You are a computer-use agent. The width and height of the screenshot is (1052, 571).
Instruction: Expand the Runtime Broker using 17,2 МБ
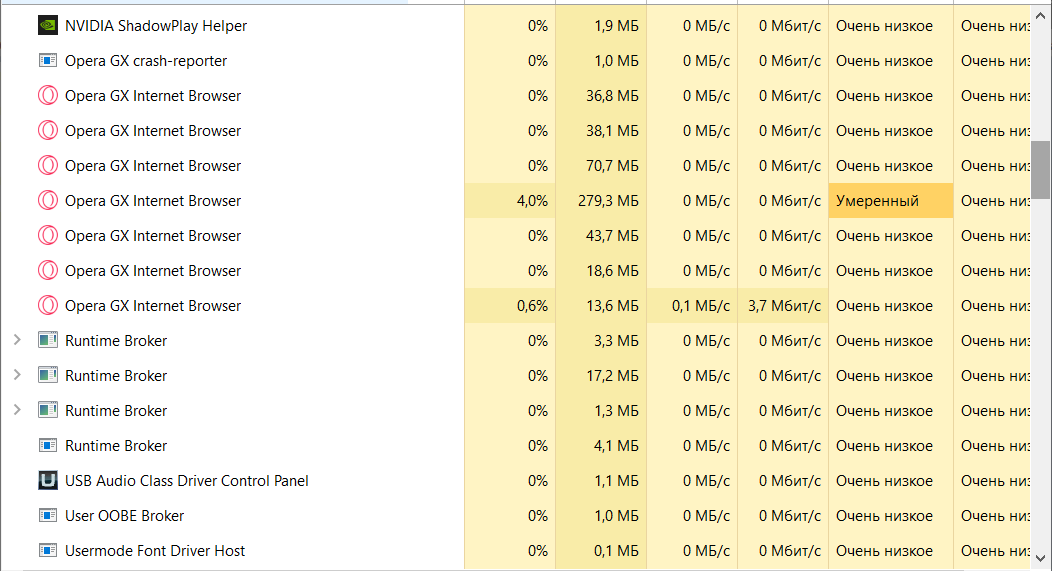tap(17, 376)
